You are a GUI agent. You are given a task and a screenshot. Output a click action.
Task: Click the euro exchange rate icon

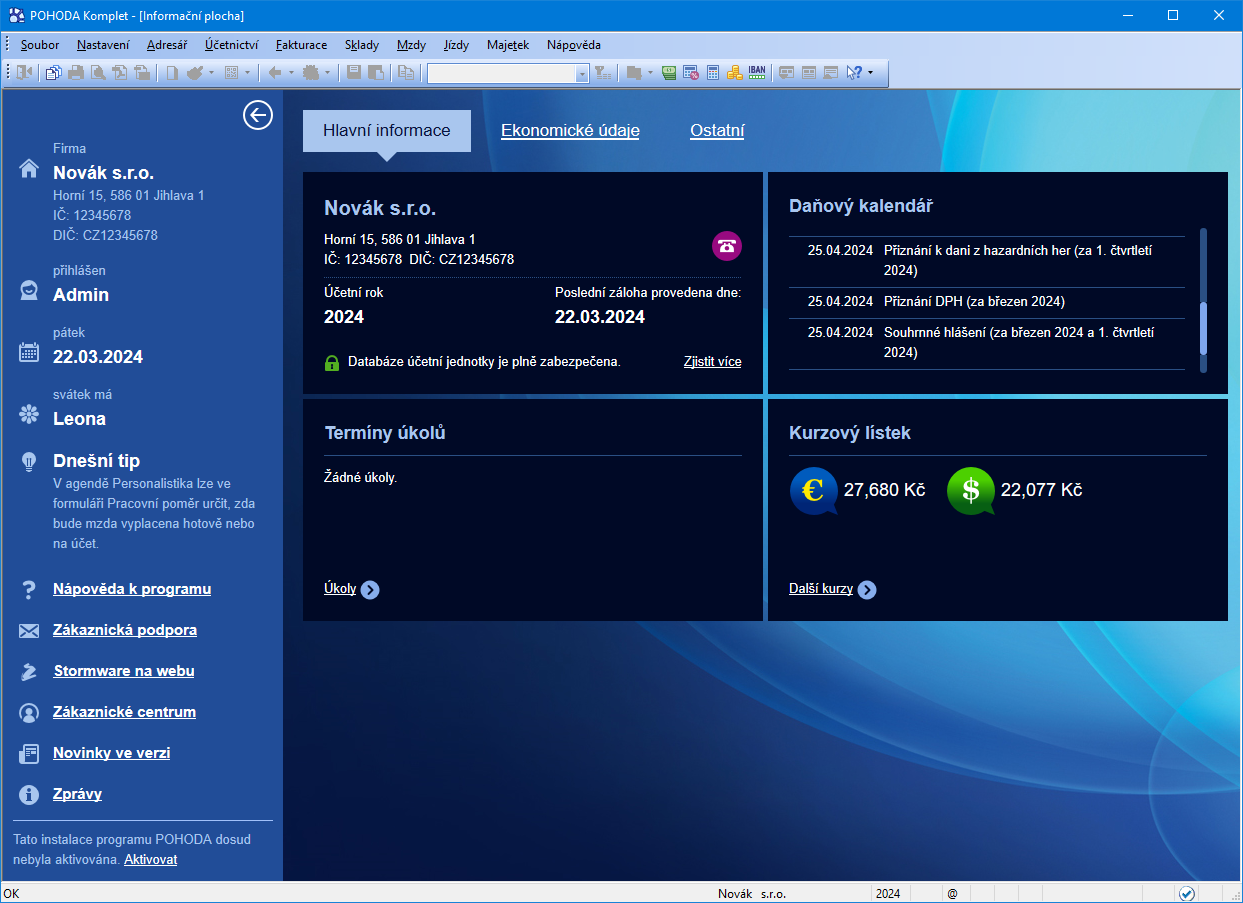click(x=813, y=490)
